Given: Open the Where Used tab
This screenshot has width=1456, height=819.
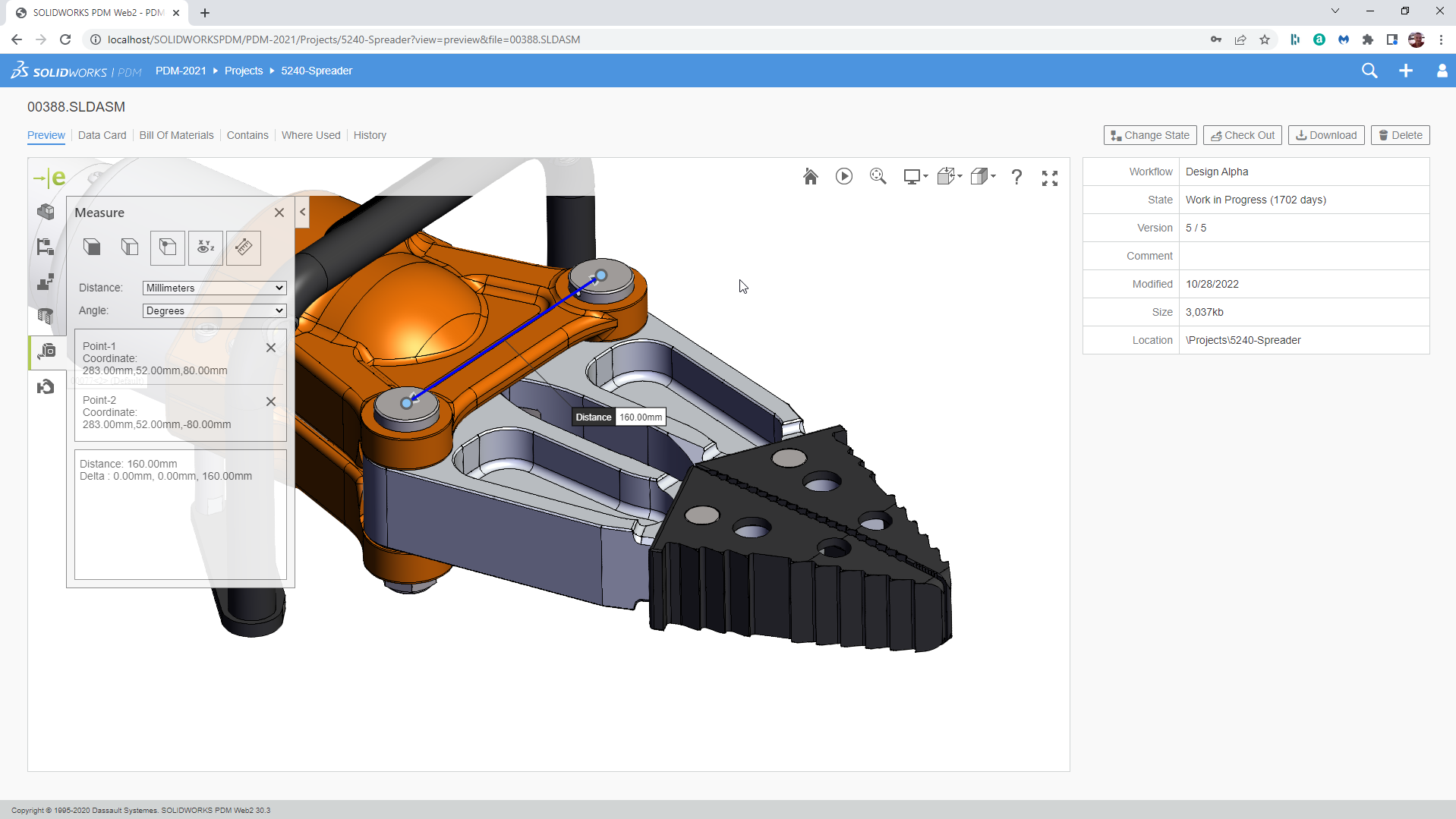Looking at the screenshot, I should pyautogui.click(x=310, y=135).
